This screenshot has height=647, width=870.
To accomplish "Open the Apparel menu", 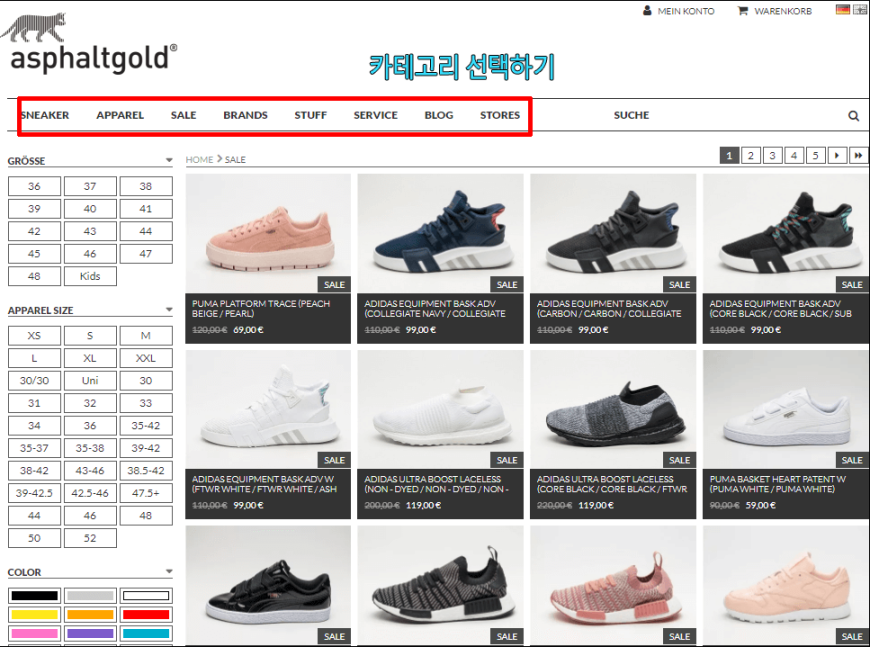I will click(120, 115).
